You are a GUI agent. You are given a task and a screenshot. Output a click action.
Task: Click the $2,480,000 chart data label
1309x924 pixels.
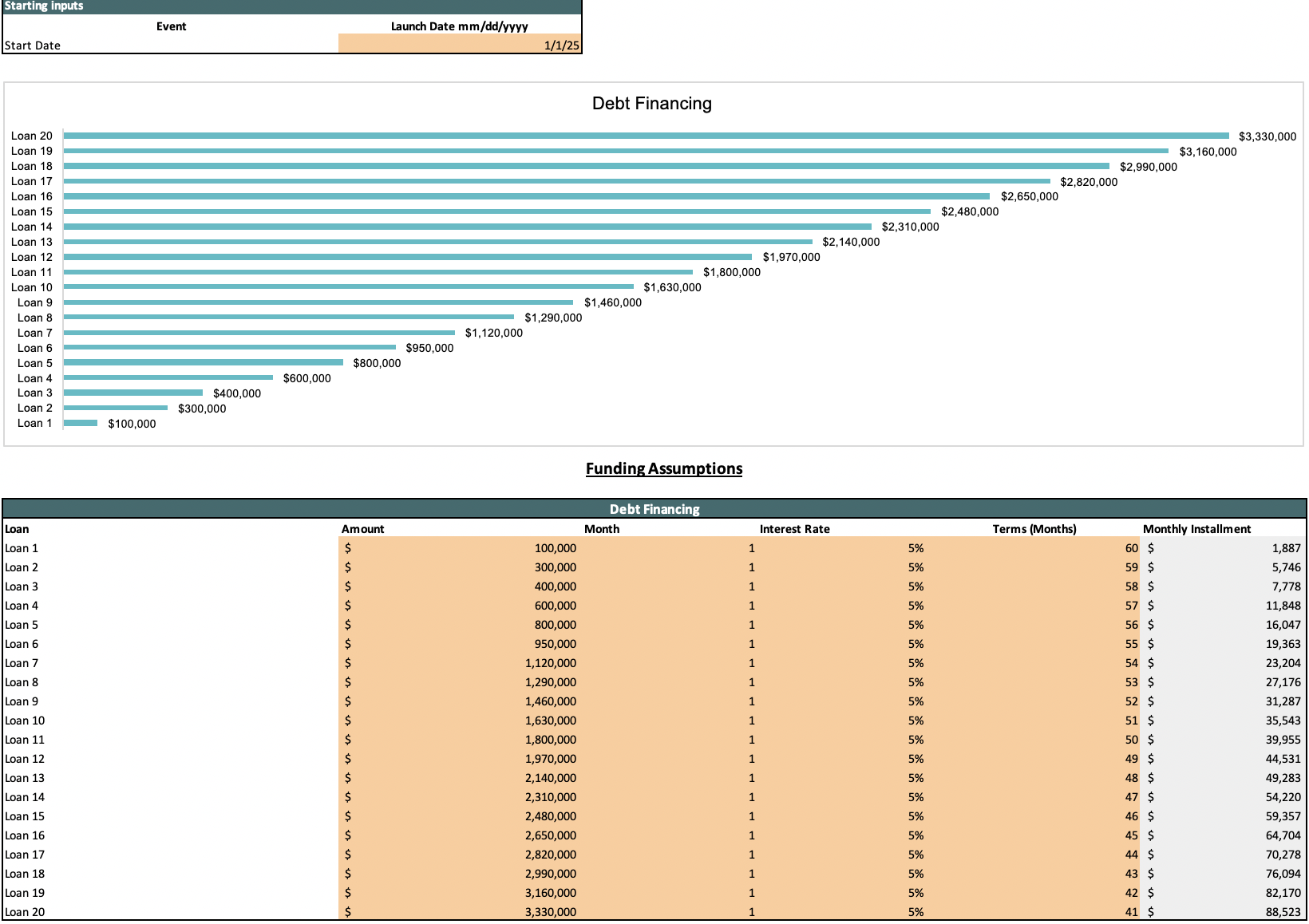pos(970,211)
